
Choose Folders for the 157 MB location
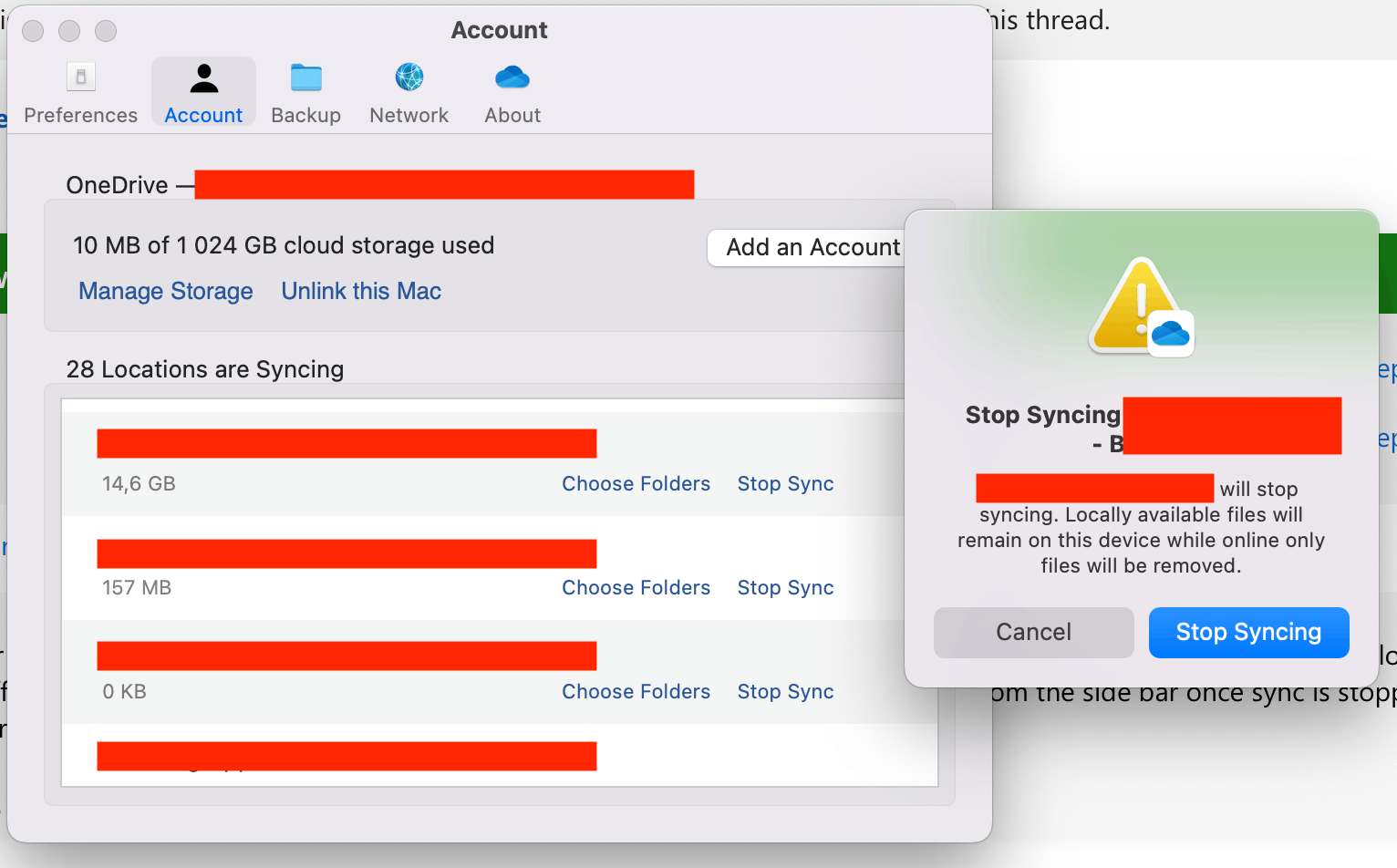point(636,588)
